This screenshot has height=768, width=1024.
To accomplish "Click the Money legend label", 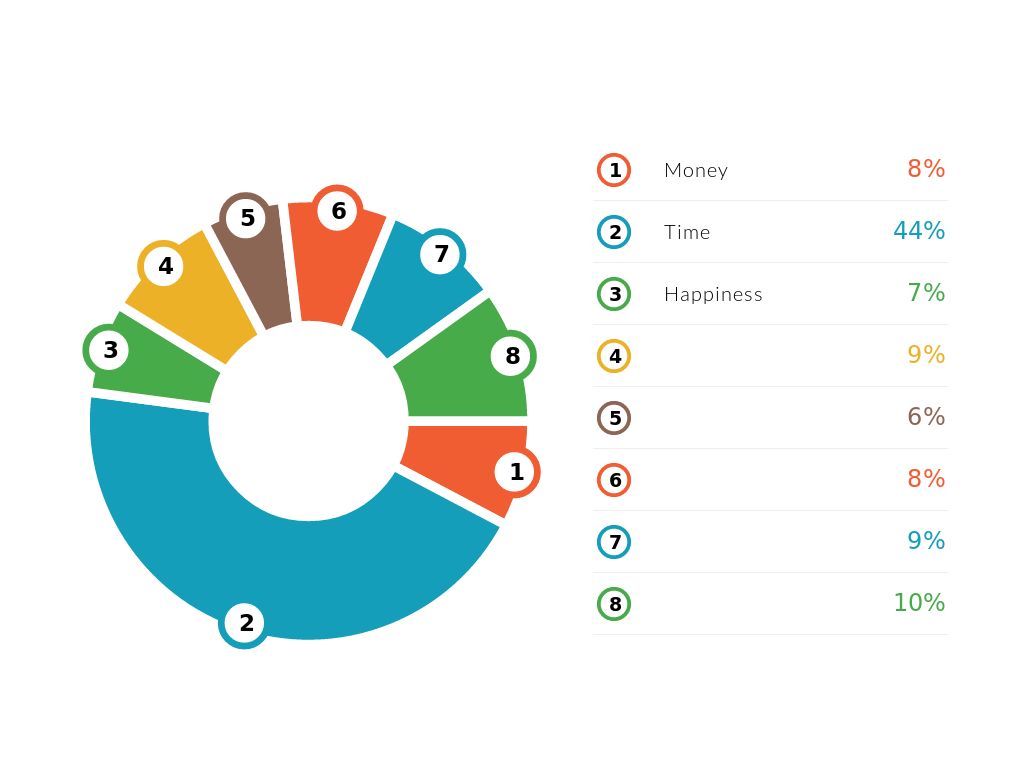I will 696,170.
